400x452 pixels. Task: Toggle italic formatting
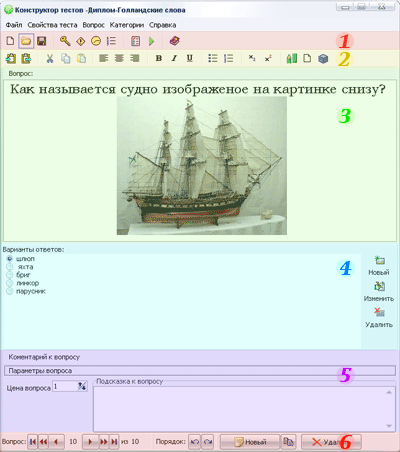pos(174,58)
